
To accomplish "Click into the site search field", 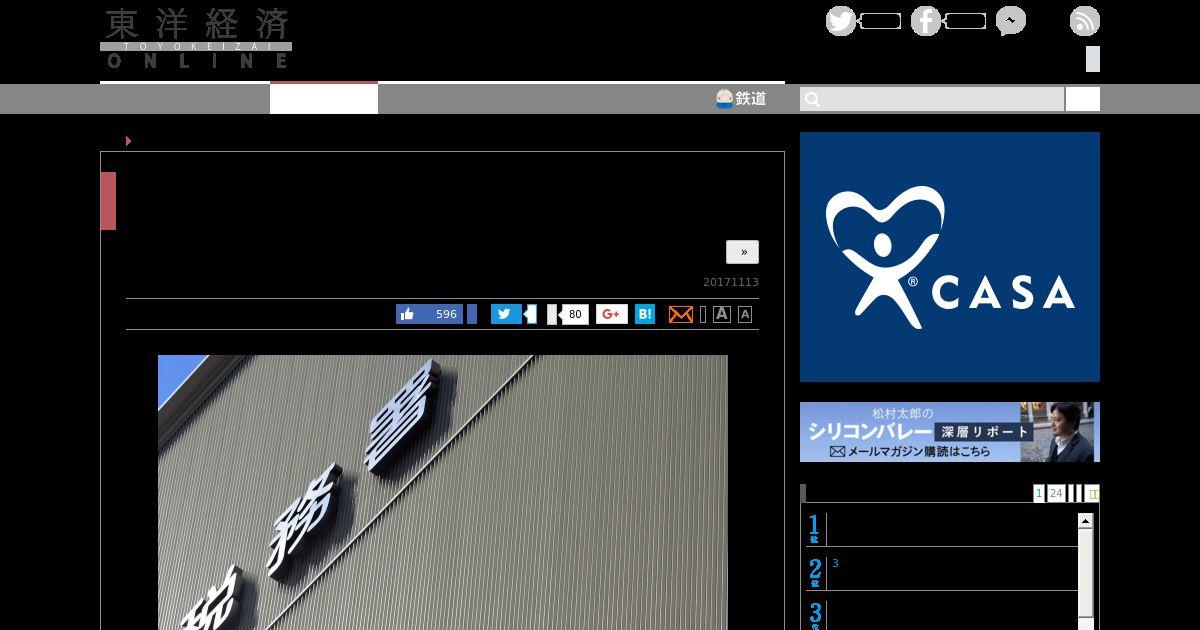I will 932,99.
